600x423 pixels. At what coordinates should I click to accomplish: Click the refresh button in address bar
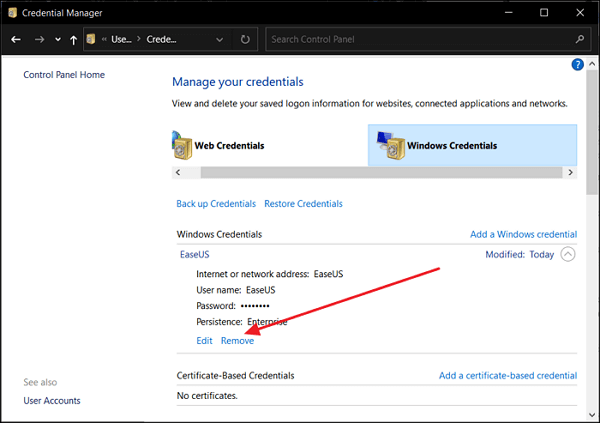[x=245, y=40]
